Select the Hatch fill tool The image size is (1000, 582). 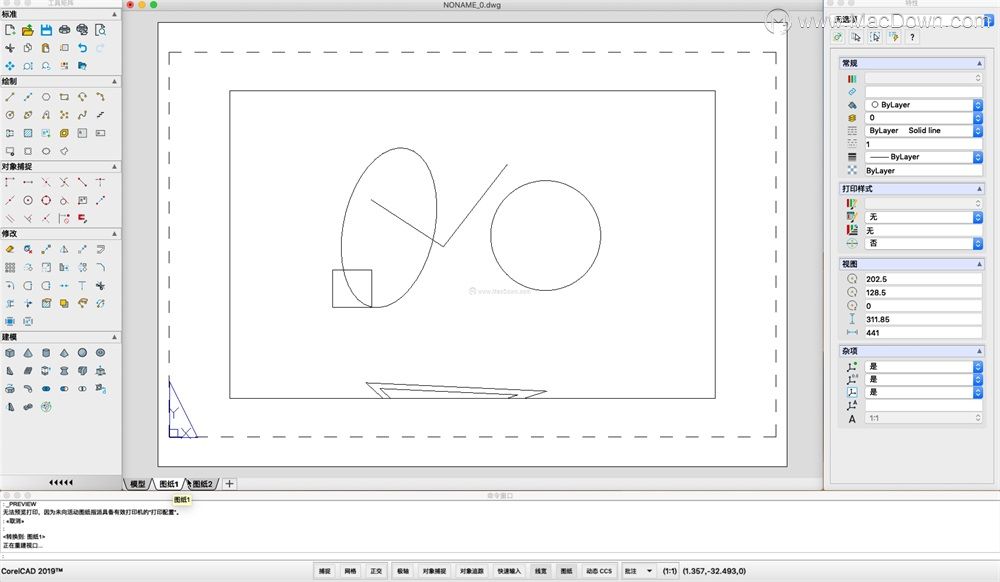pos(27,133)
